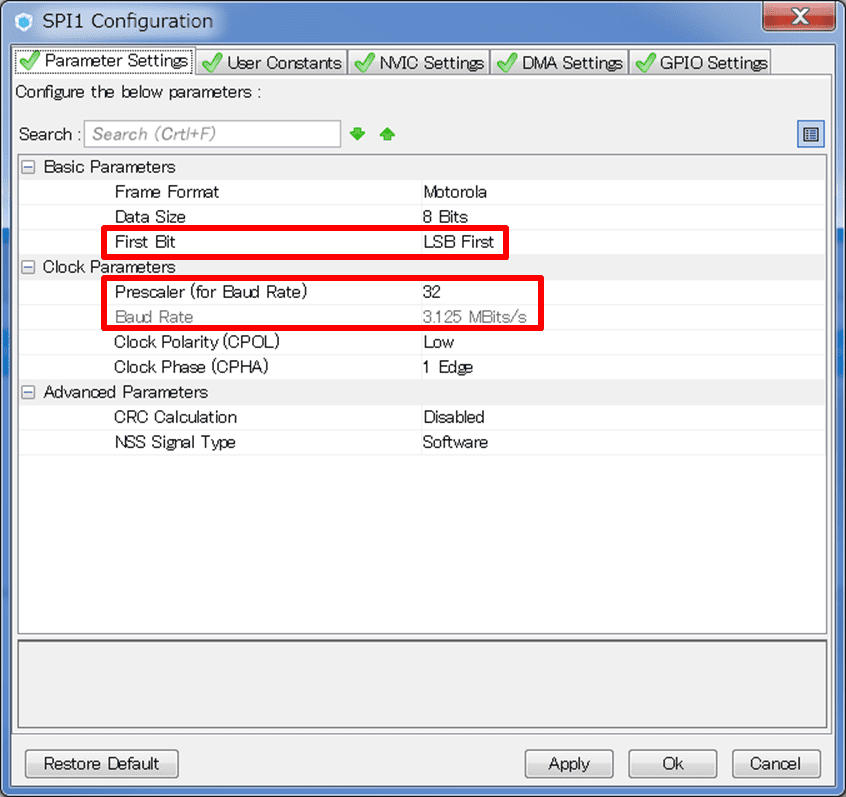Click the Cancel button

click(776, 764)
